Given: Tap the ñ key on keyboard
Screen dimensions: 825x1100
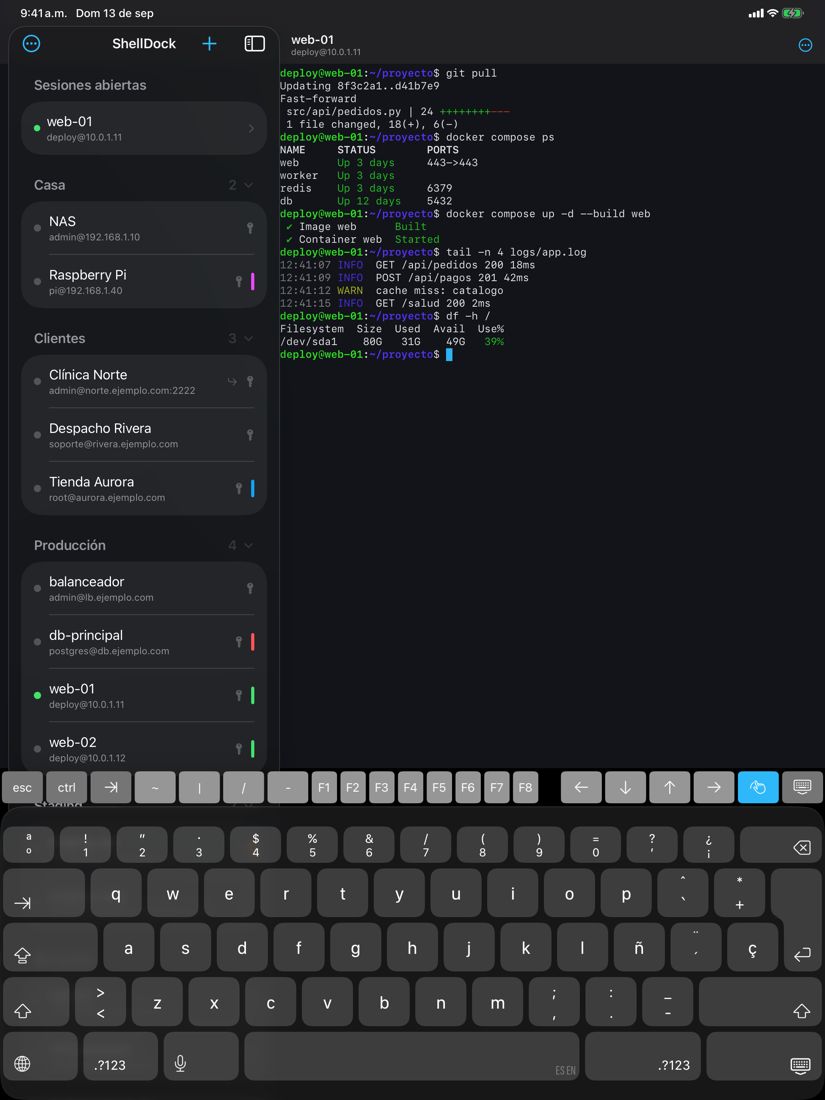Looking at the screenshot, I should pyautogui.click(x=639, y=947).
